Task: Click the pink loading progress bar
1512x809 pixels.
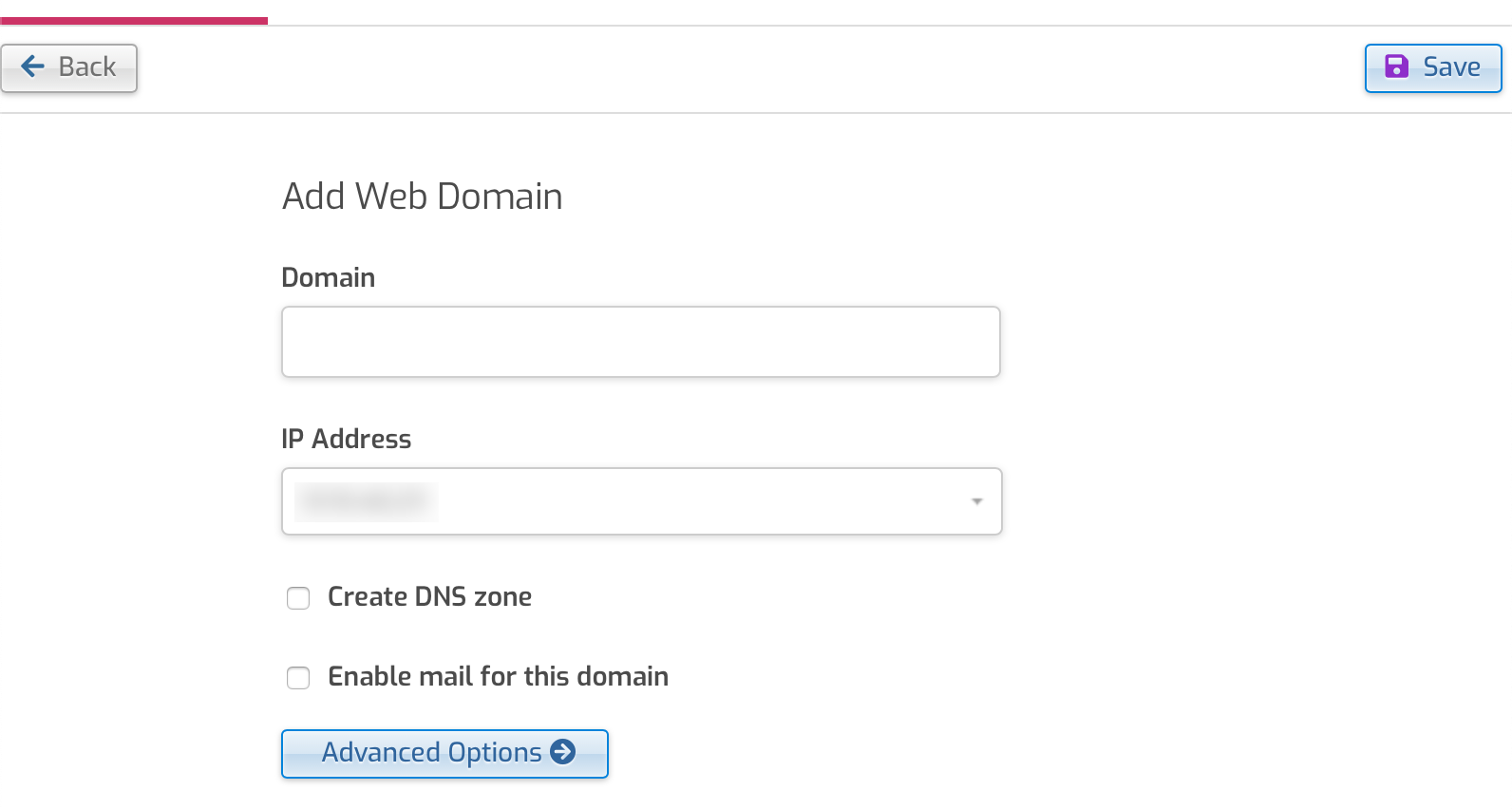Action: click(134, 20)
